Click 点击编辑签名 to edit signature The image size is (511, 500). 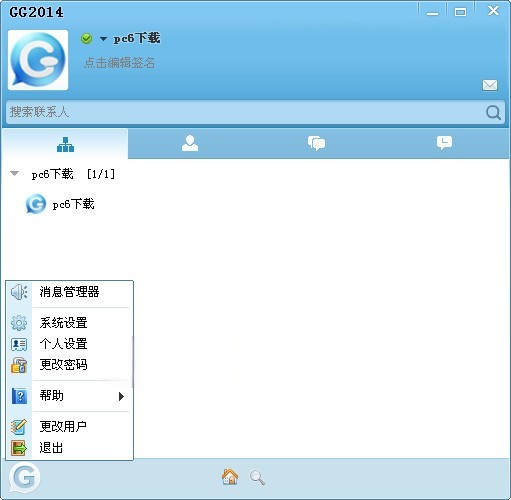coord(119,63)
